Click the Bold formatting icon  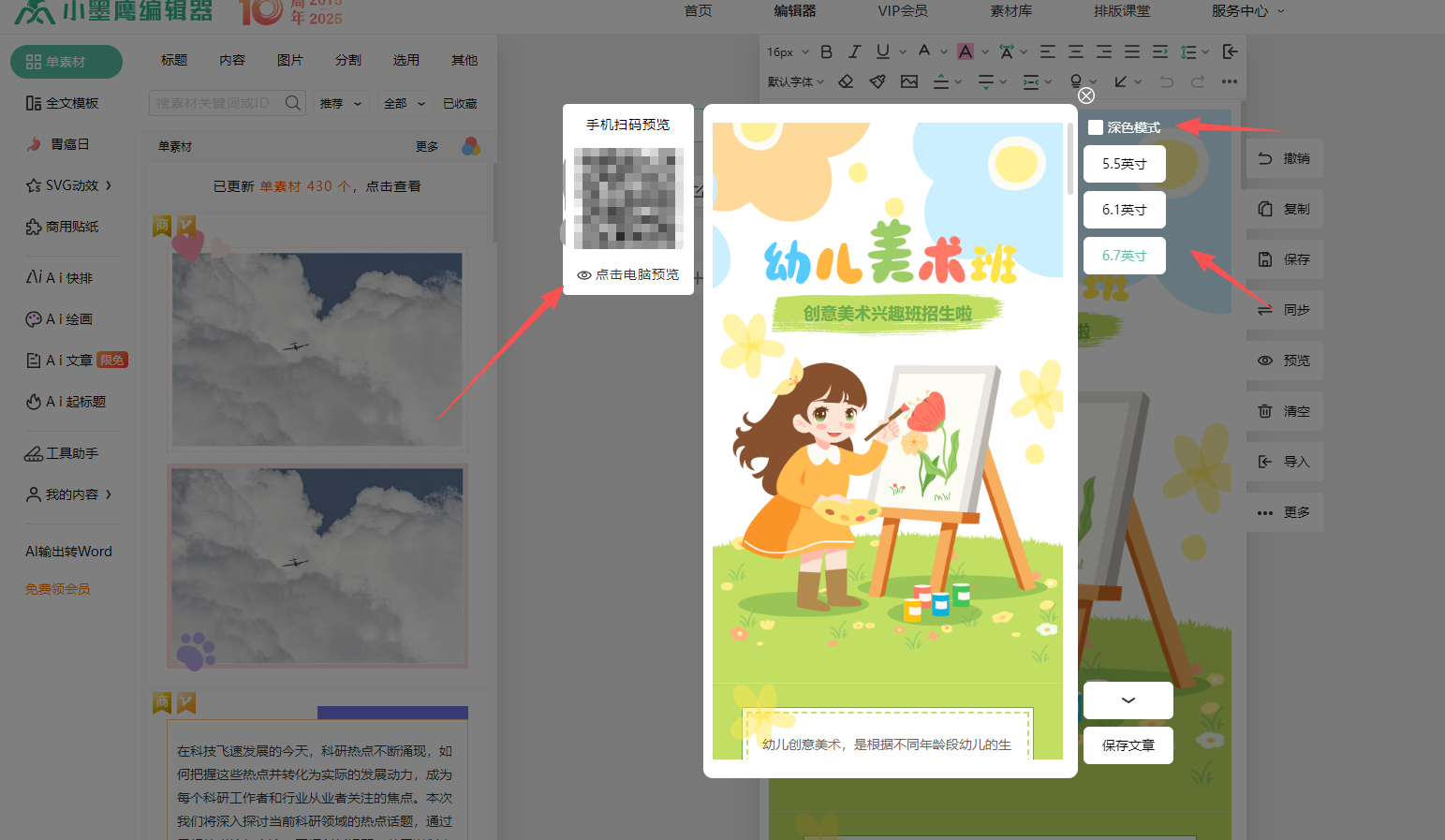coord(826,52)
